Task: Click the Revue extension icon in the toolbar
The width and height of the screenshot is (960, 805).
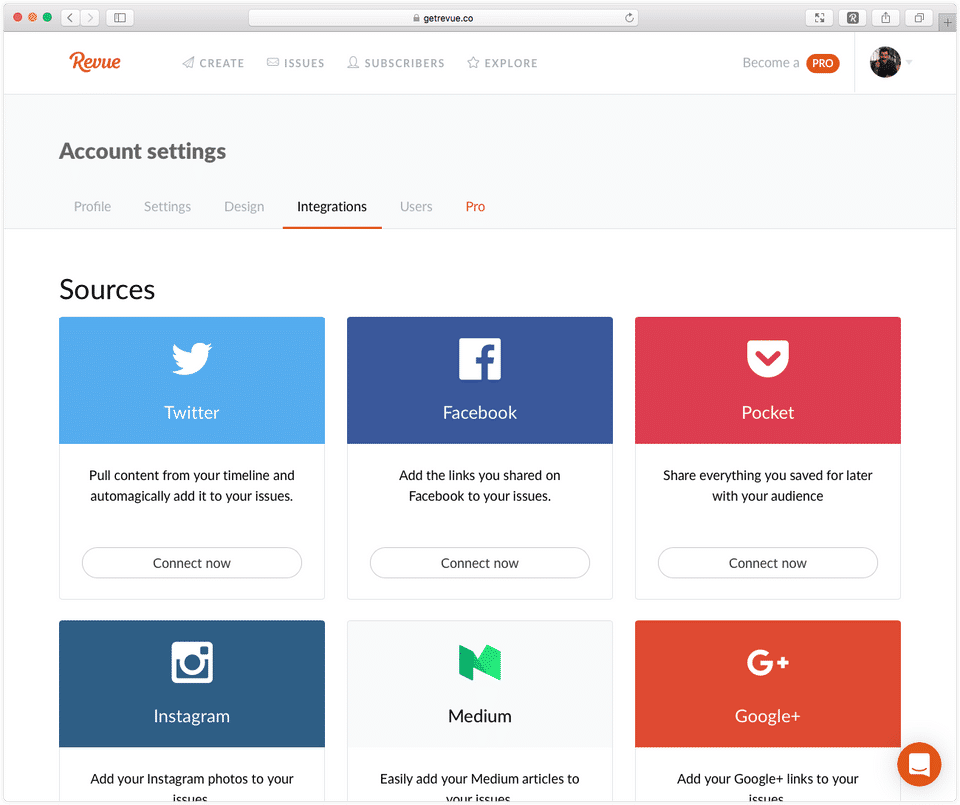Action: click(x=852, y=18)
